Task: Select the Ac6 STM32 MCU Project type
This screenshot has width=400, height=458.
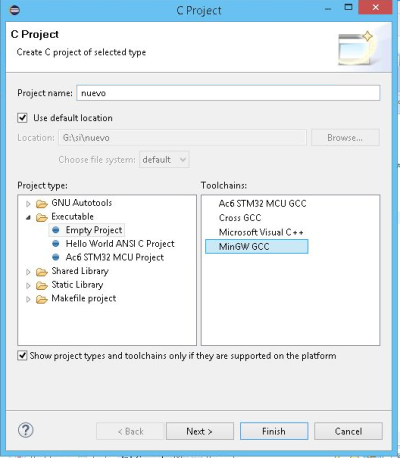Action: 115,257
